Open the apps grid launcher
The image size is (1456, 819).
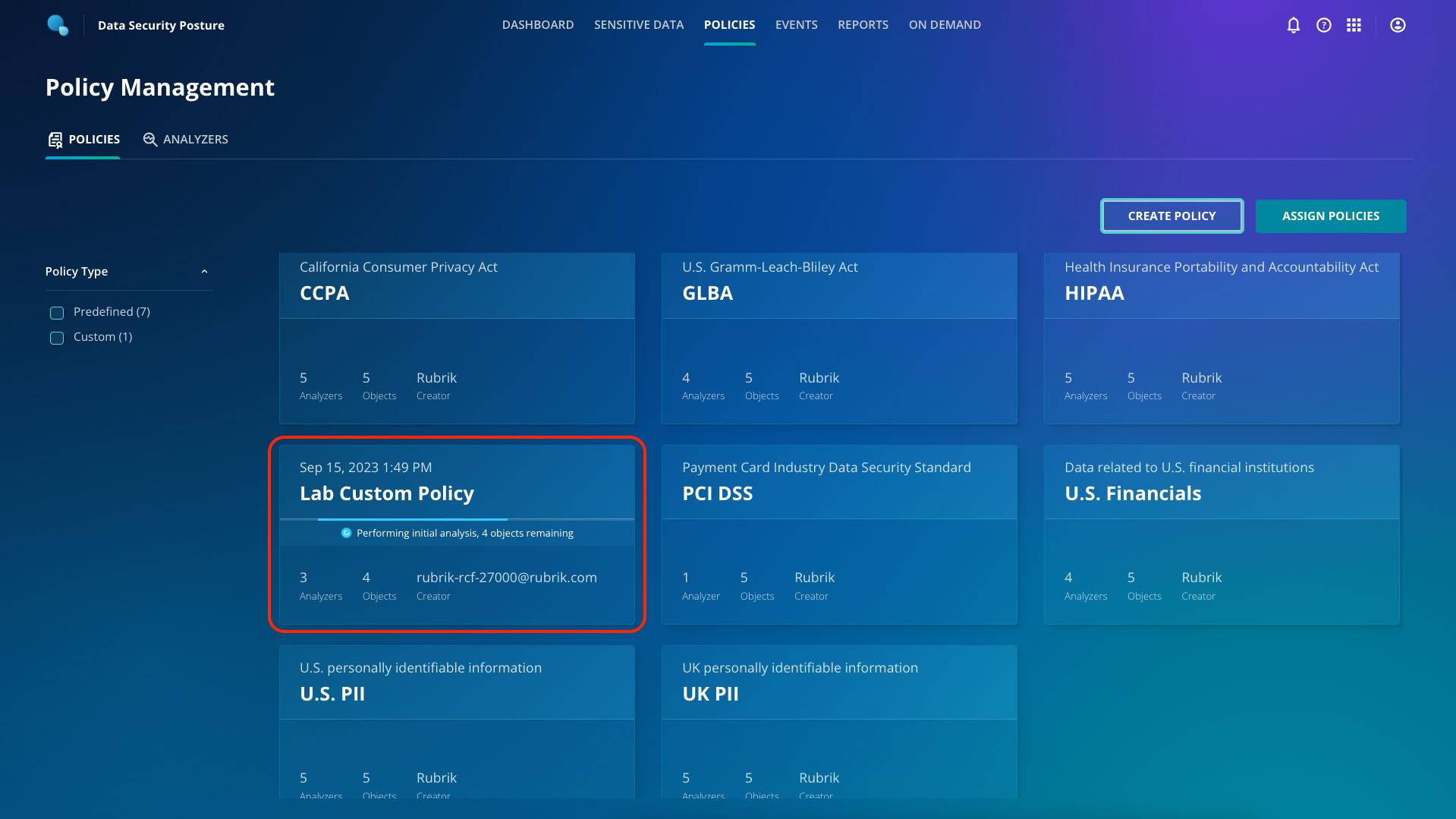(x=1354, y=25)
